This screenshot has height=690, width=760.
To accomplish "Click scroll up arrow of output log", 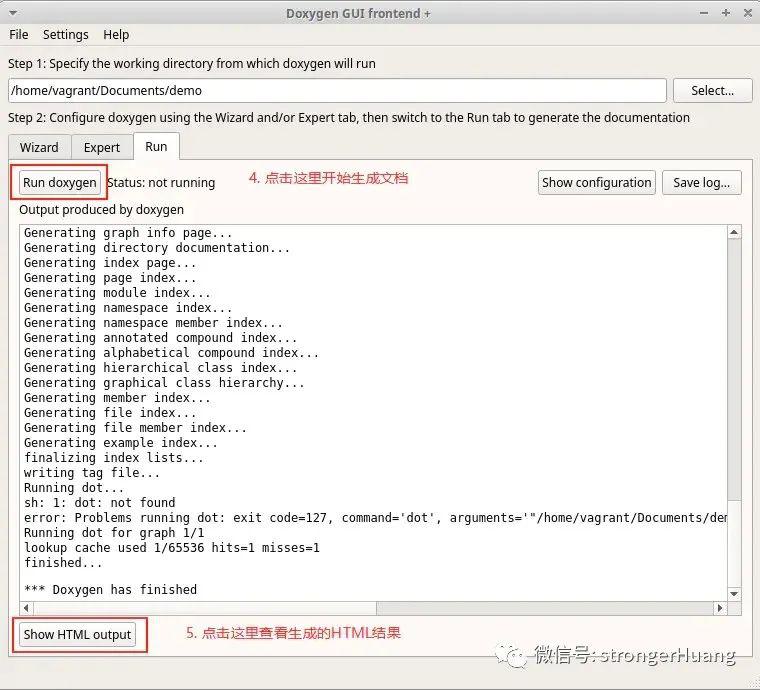I will [734, 233].
